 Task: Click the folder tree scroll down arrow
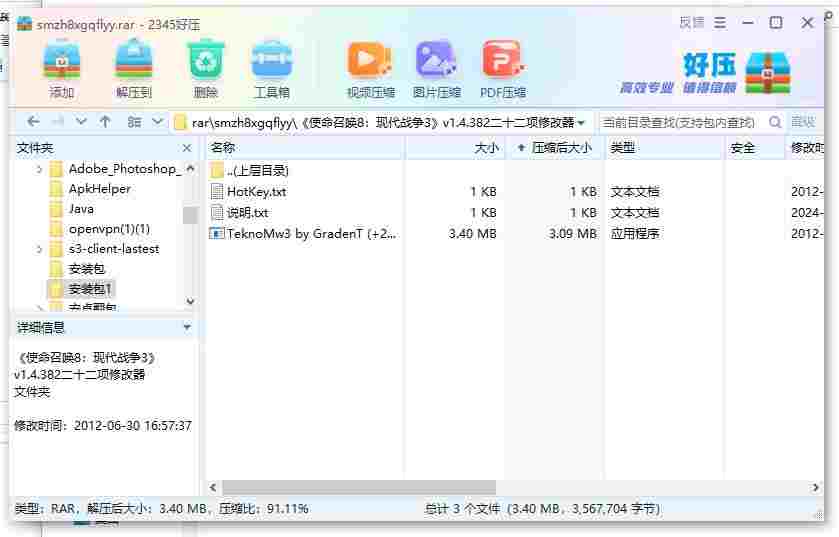(190, 302)
